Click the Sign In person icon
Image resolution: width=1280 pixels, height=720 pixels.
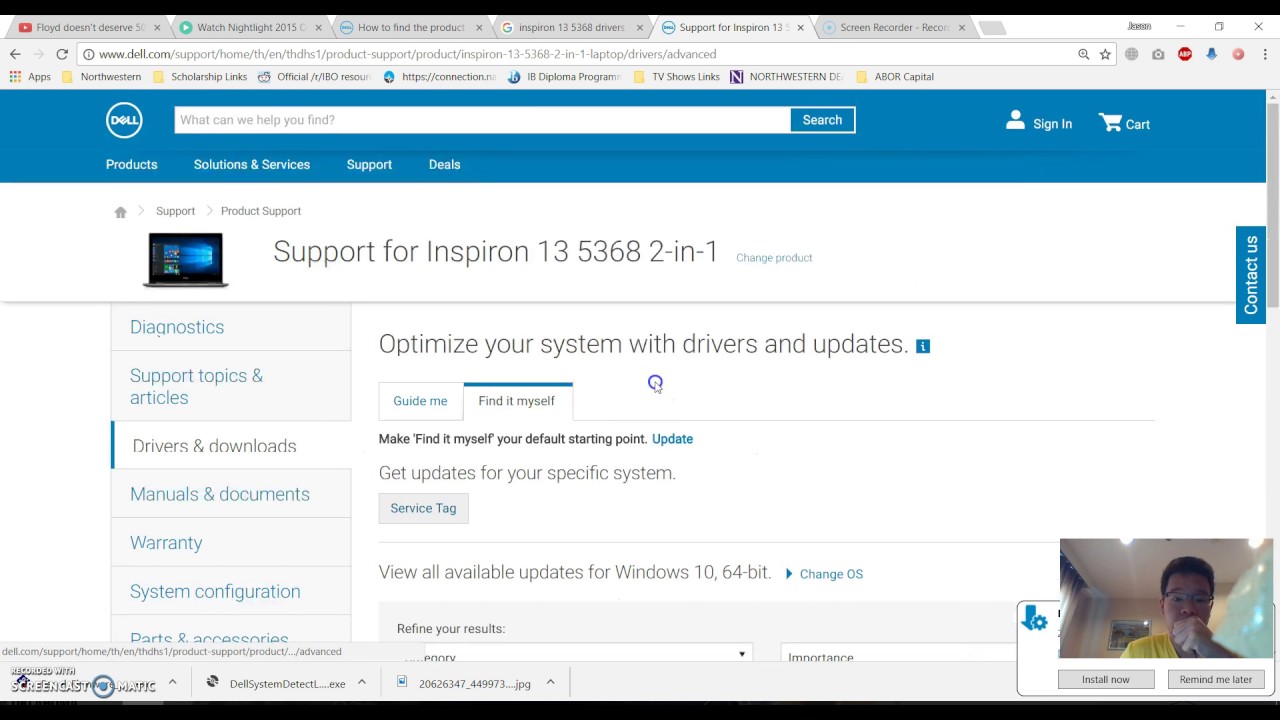click(1015, 120)
